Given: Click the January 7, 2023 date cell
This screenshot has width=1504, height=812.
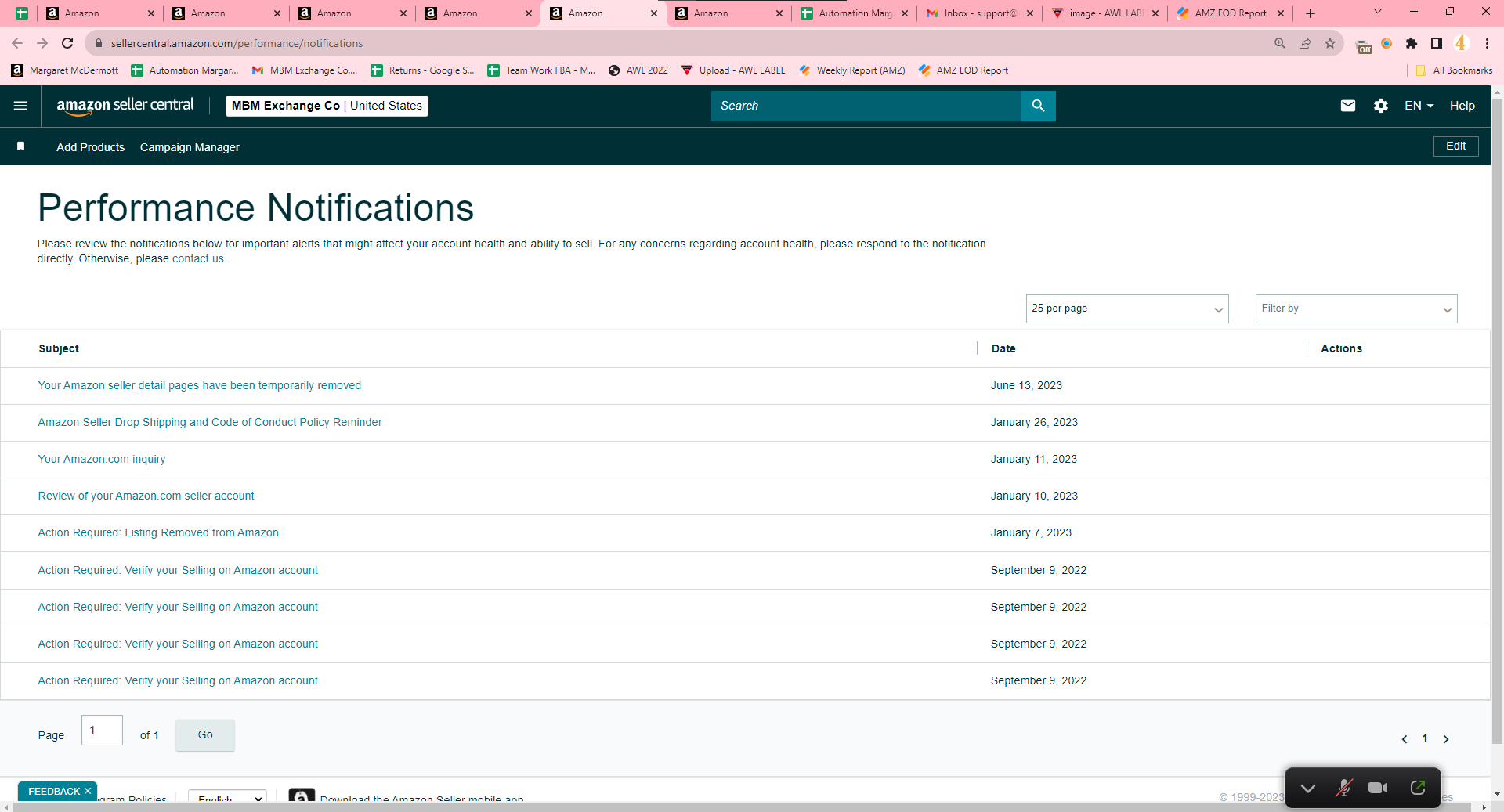Looking at the screenshot, I should tap(1031, 532).
